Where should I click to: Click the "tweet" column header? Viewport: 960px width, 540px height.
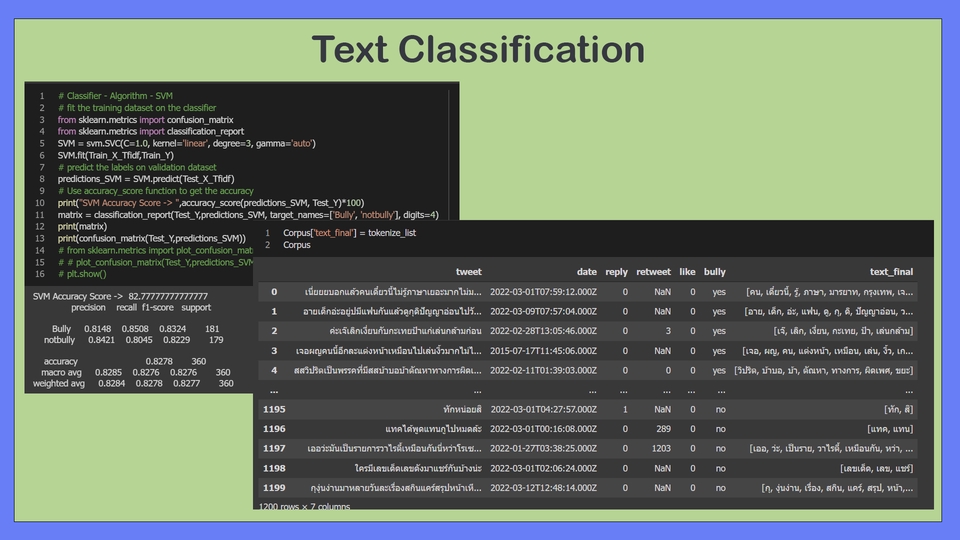tap(468, 272)
